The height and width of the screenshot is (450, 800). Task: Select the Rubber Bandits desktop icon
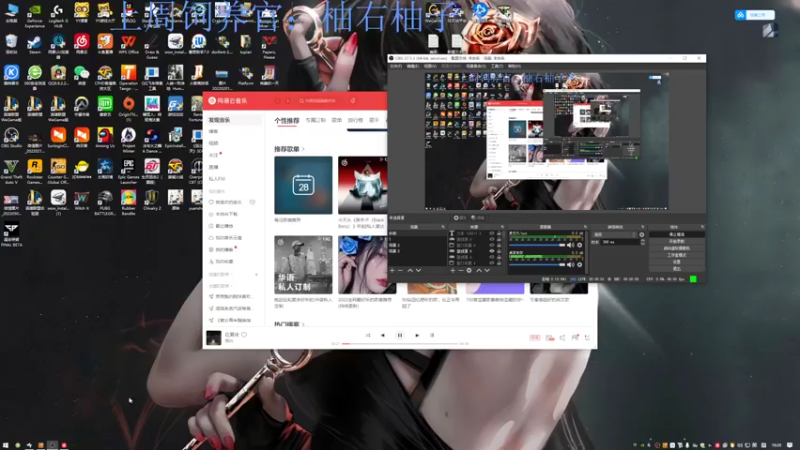click(x=129, y=203)
